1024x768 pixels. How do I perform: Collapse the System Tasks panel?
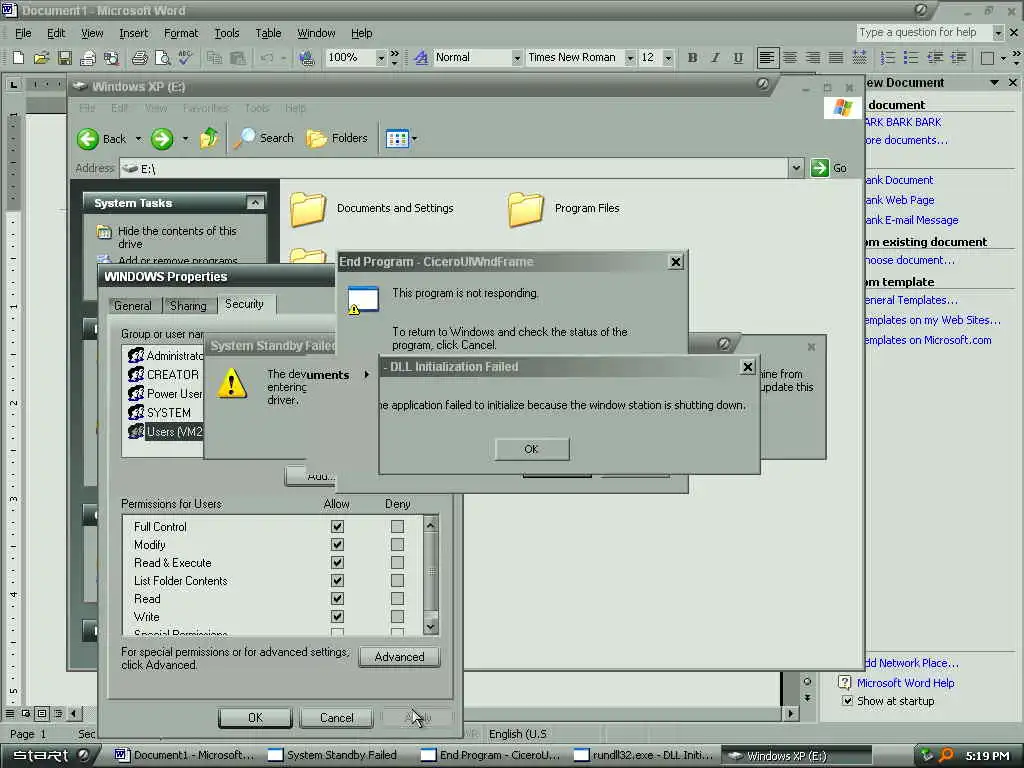(x=255, y=203)
